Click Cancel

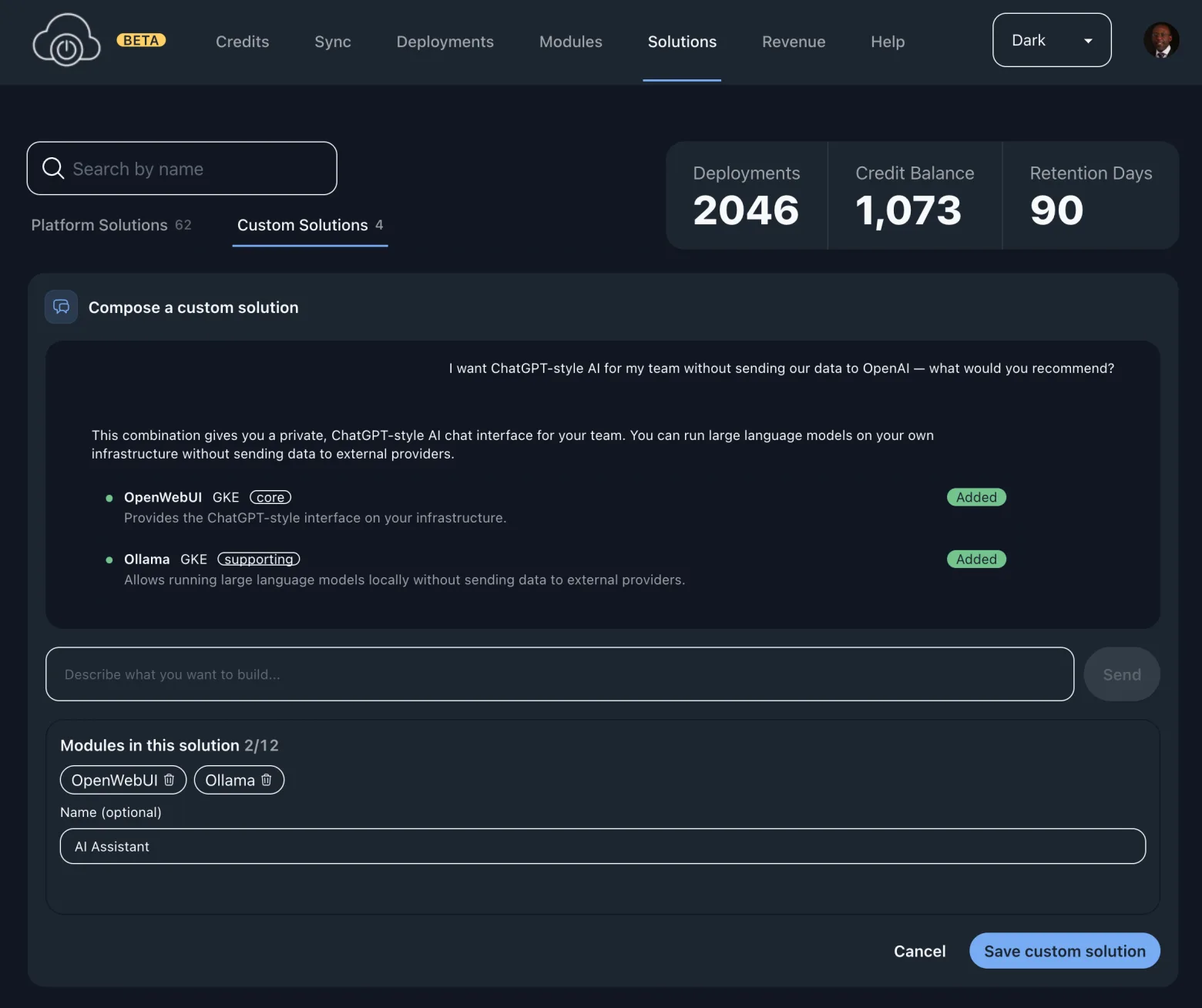pos(919,951)
